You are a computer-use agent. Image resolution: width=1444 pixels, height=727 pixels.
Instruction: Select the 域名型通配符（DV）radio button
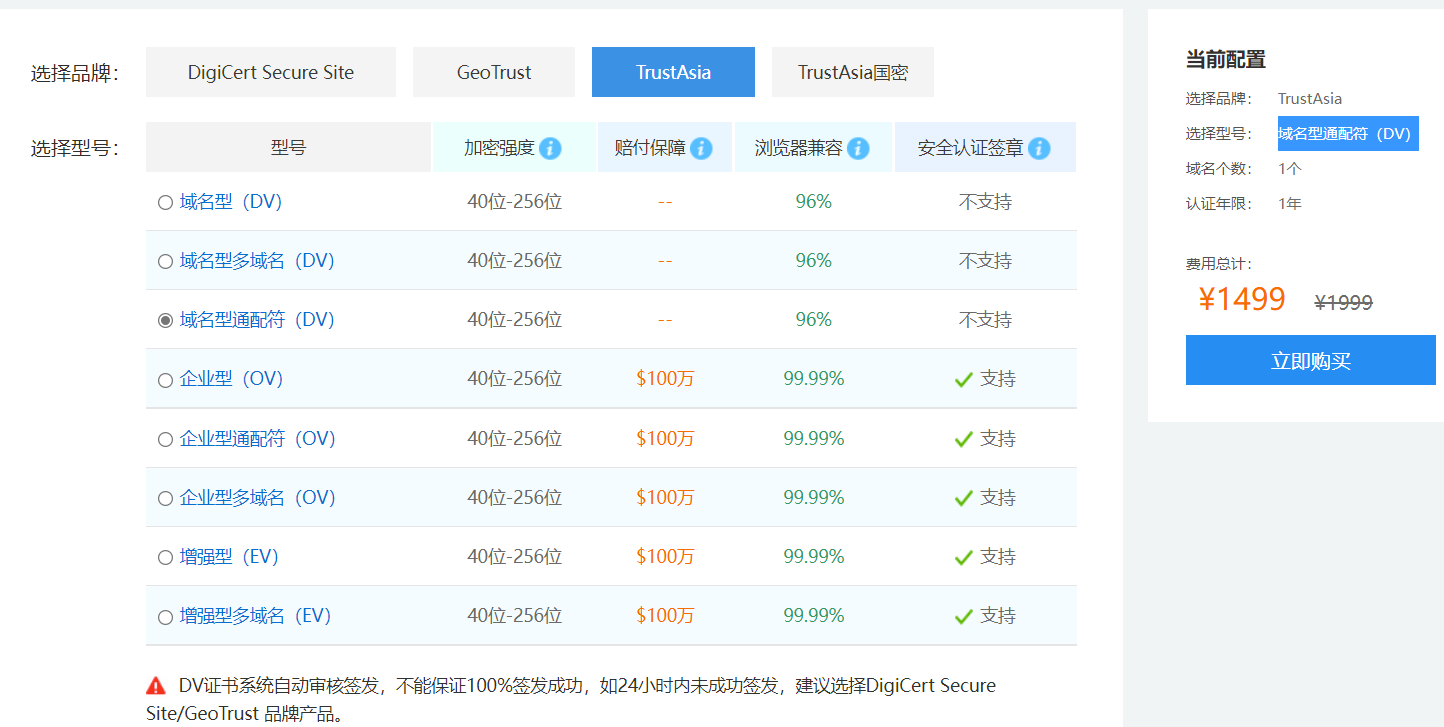tap(165, 321)
